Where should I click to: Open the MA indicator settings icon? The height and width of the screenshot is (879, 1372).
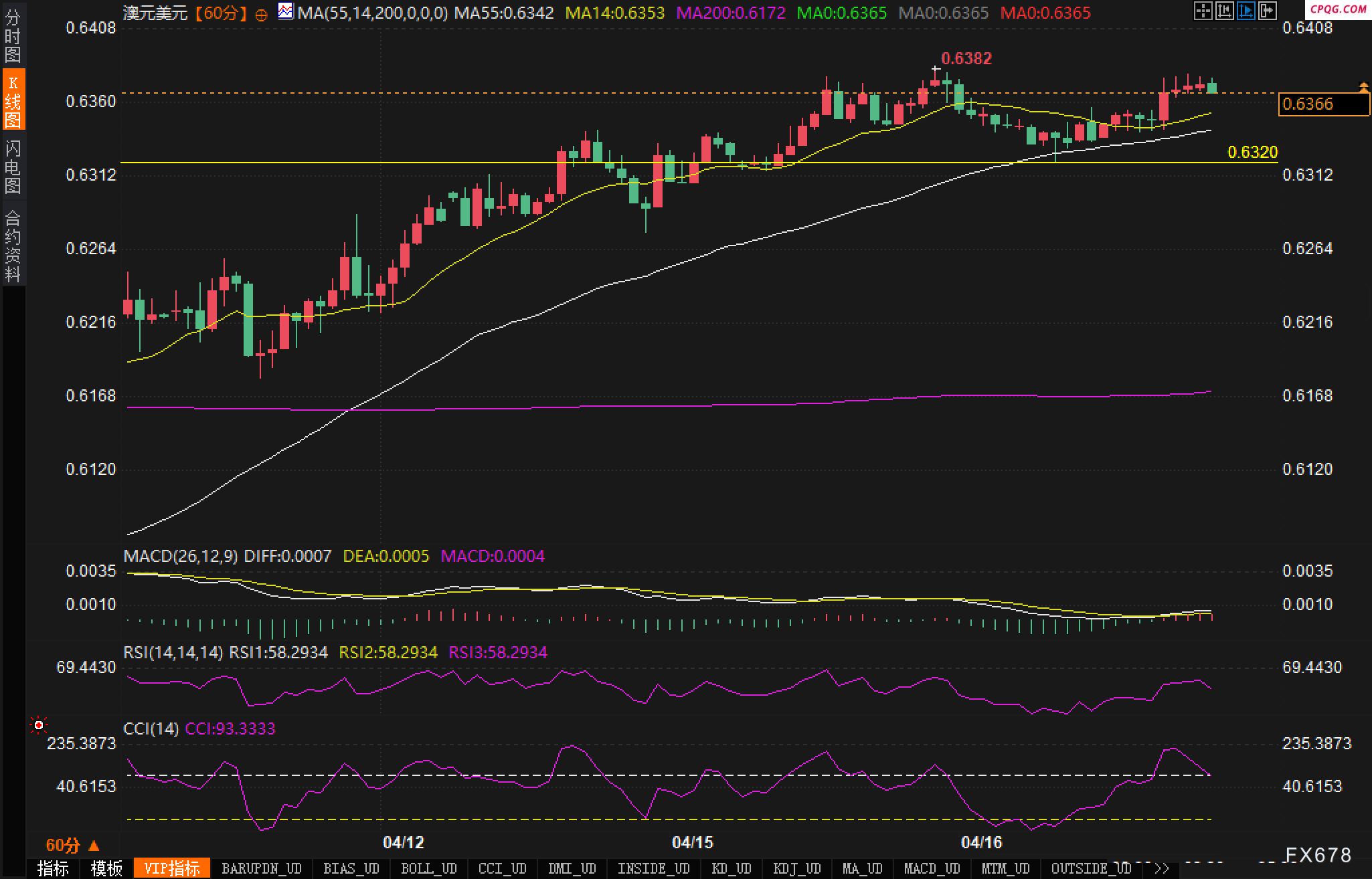(x=286, y=11)
